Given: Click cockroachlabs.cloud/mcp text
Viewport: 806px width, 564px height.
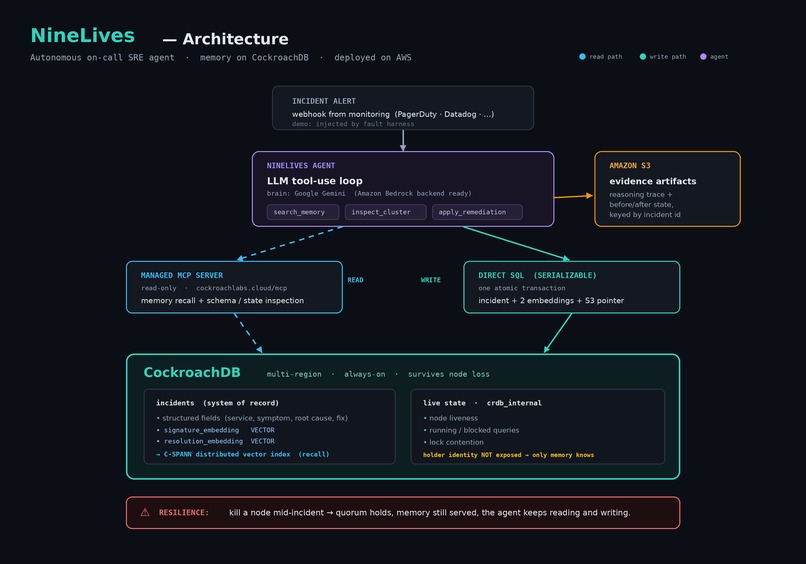Looking at the screenshot, I should [x=242, y=288].
